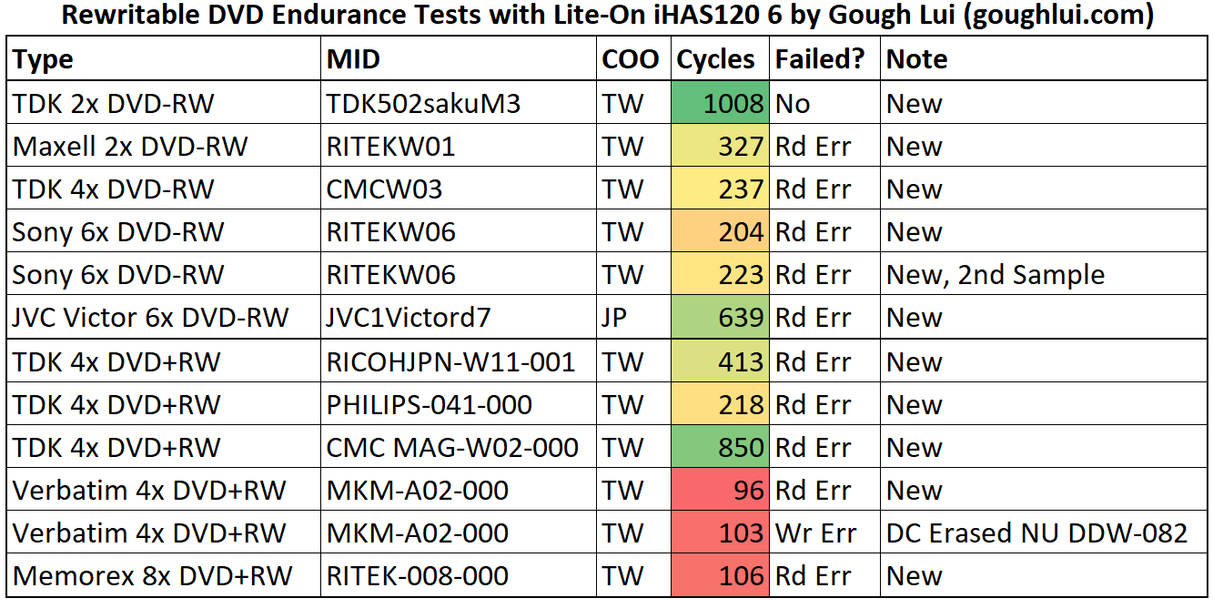Screen dimensions: 1213x600
Task: Select the Wr Err failure cell
Action: click(x=815, y=534)
